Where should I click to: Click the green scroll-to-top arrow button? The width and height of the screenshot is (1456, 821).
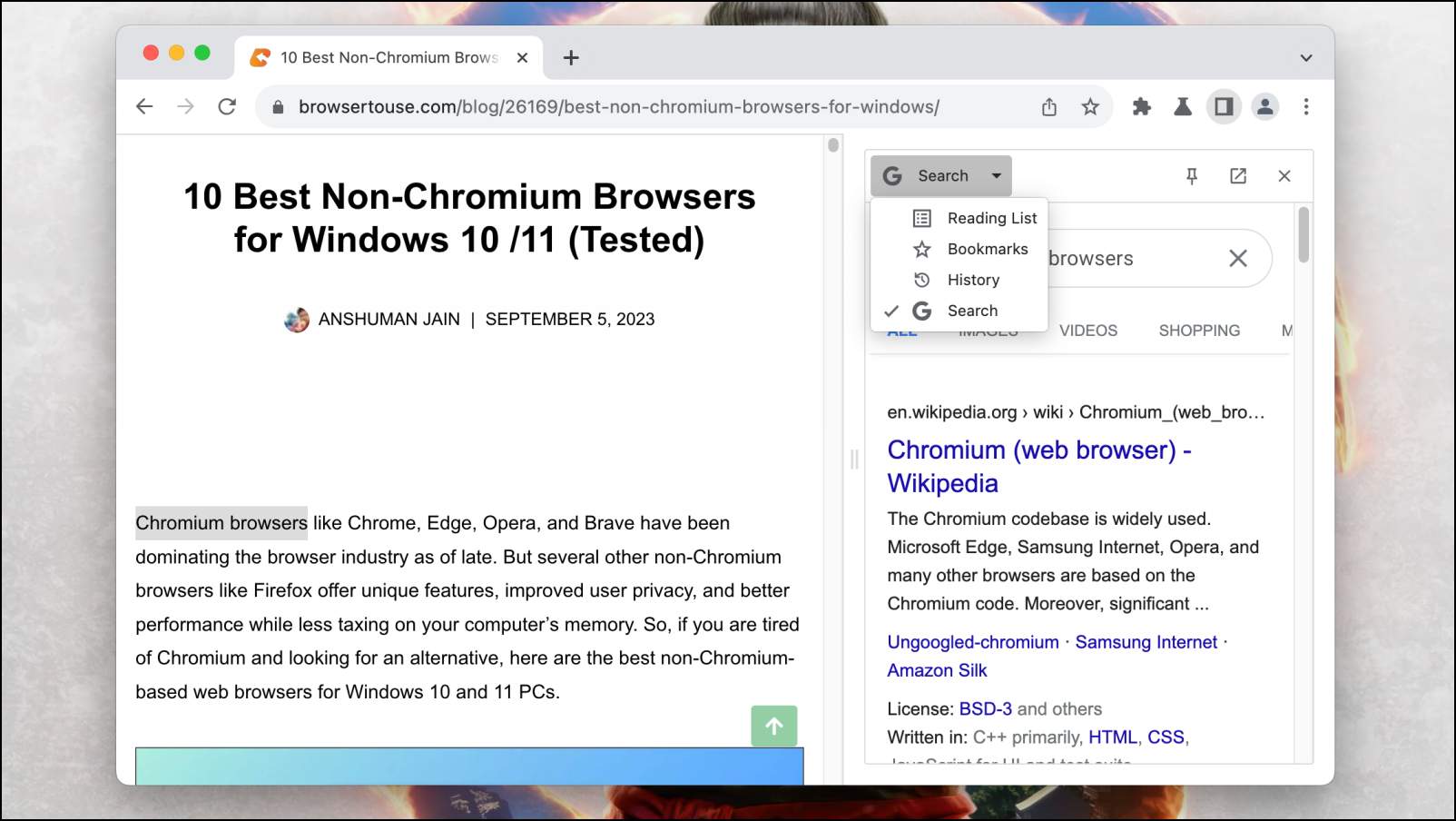tap(774, 727)
